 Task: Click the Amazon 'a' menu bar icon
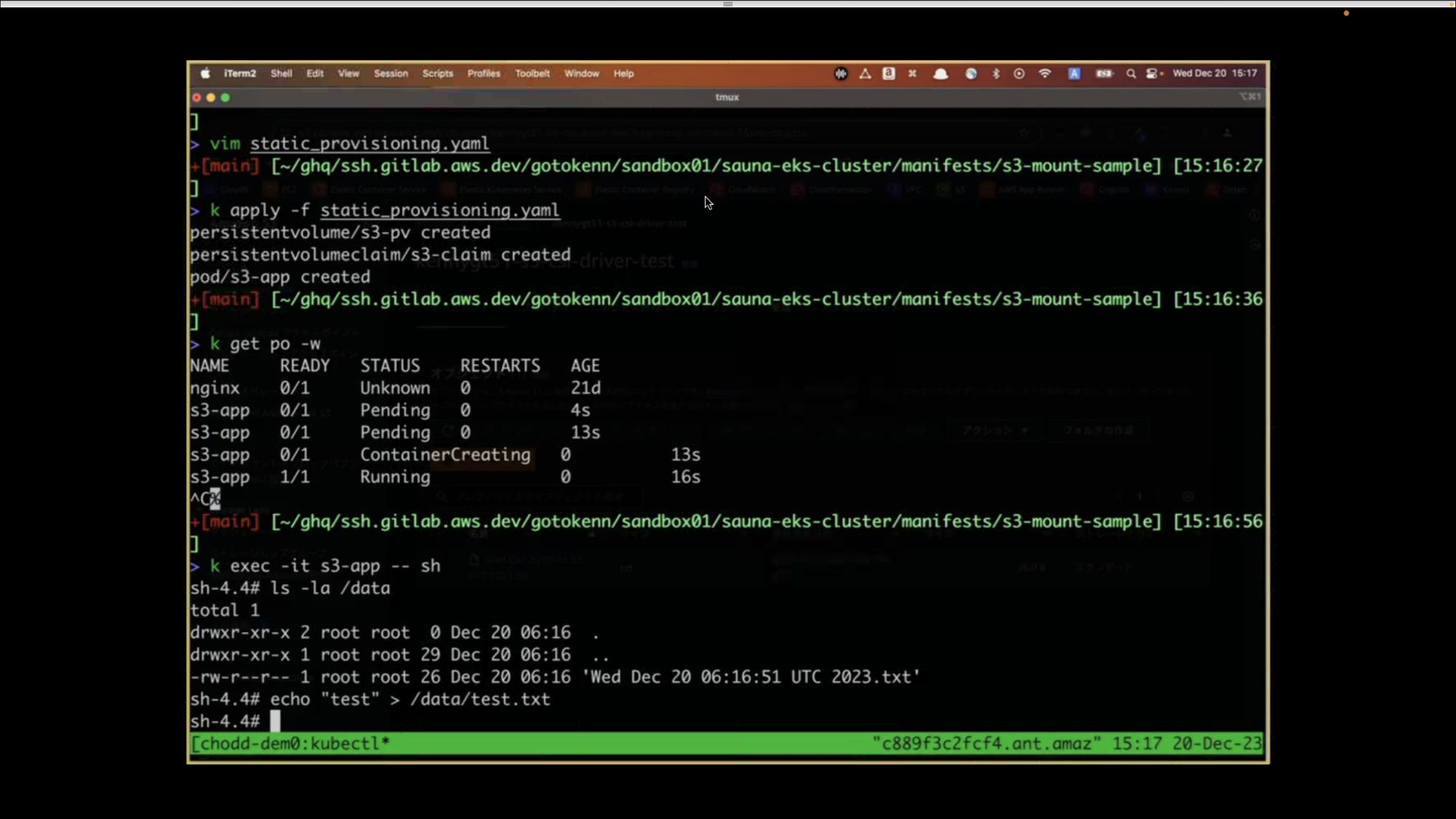coord(888,73)
